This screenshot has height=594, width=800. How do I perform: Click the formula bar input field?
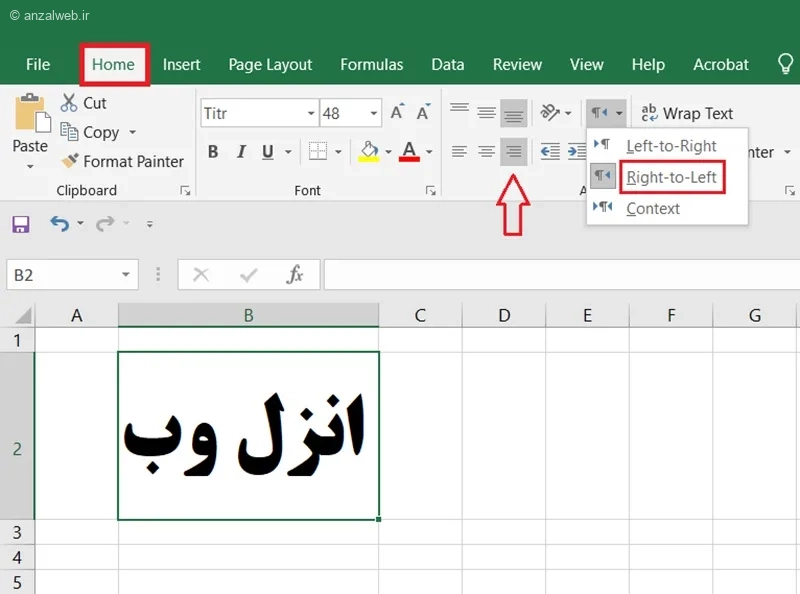point(561,275)
